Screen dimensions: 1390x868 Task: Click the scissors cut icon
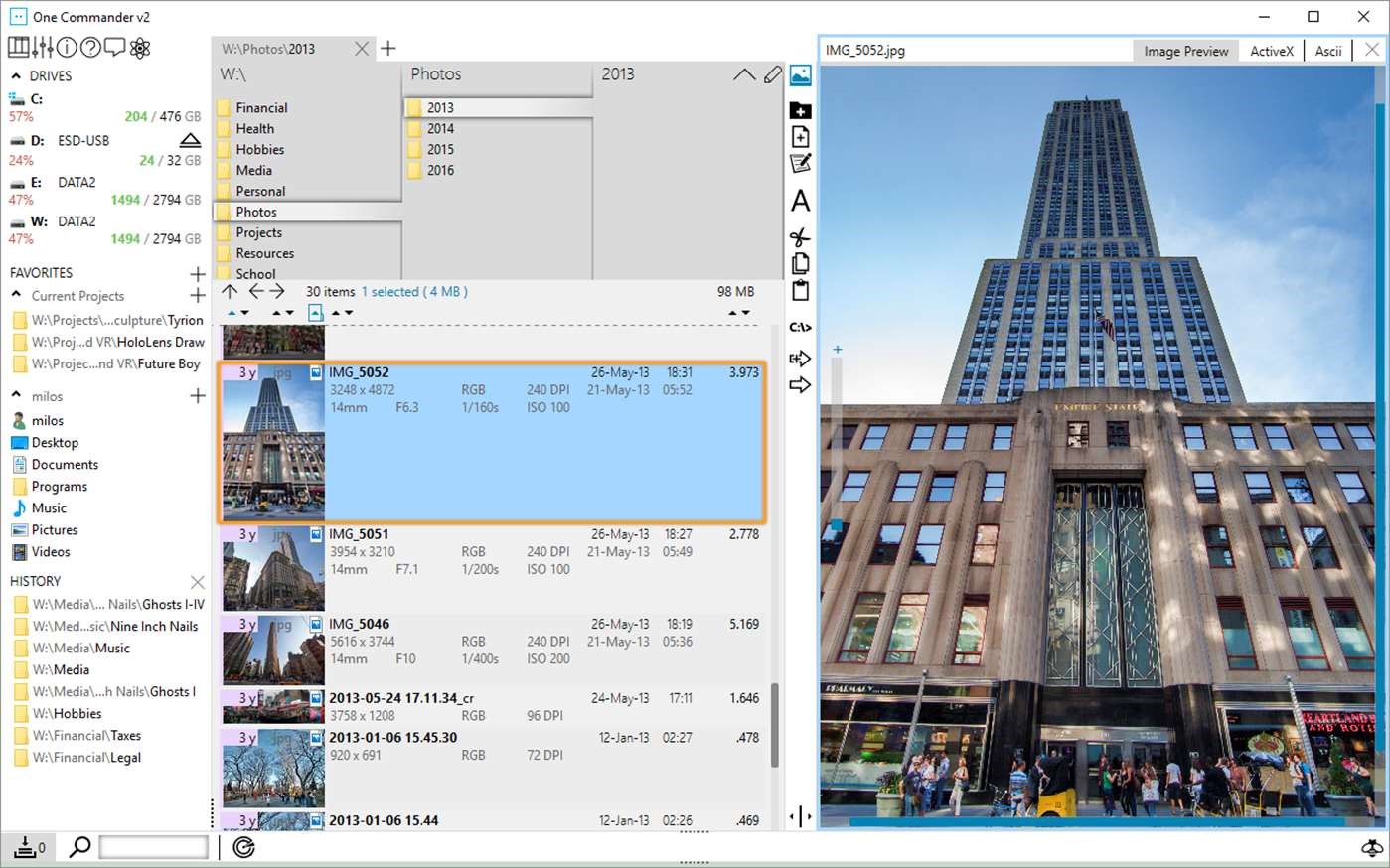tap(800, 237)
